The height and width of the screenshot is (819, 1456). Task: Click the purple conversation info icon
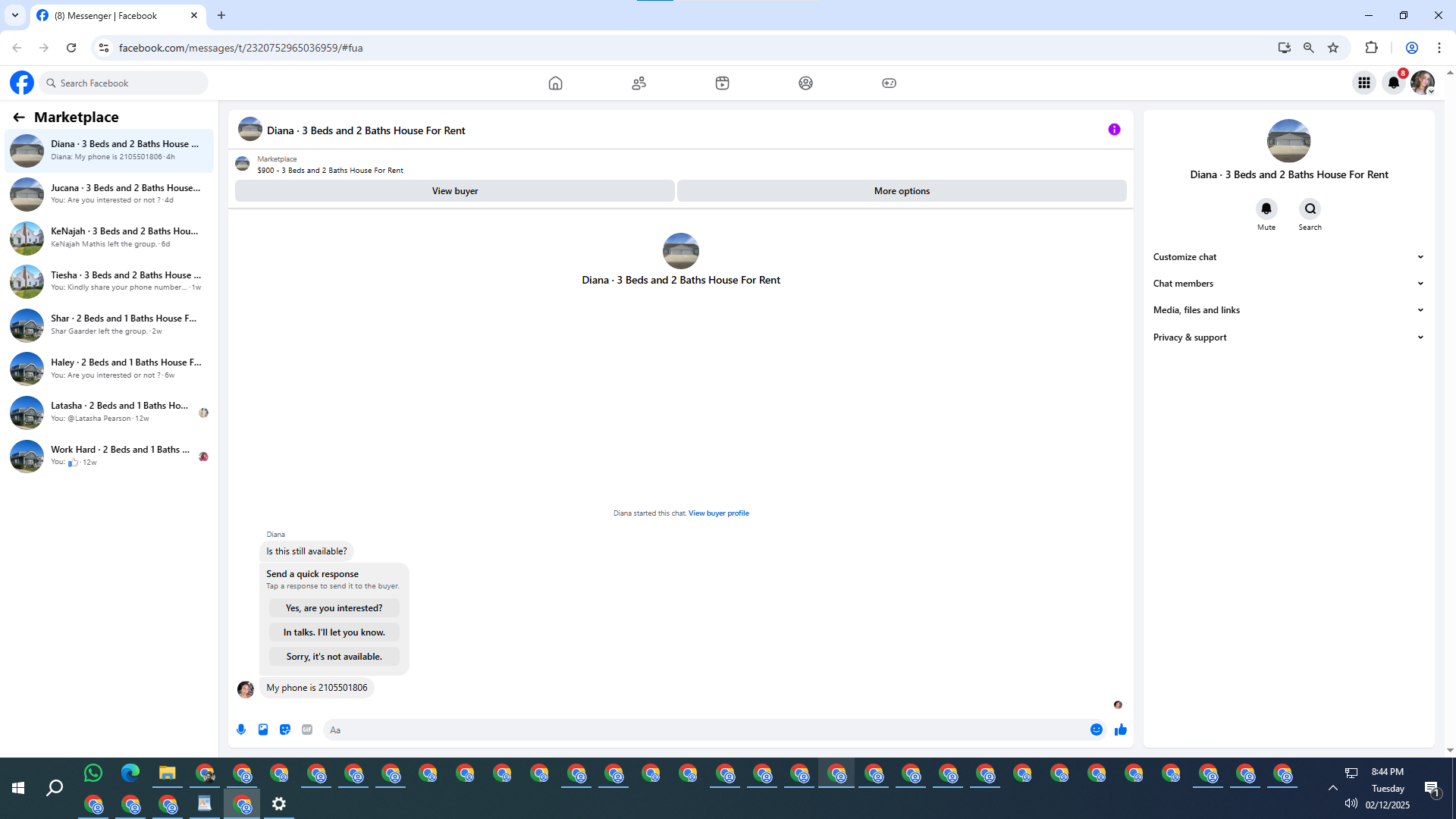1114,130
